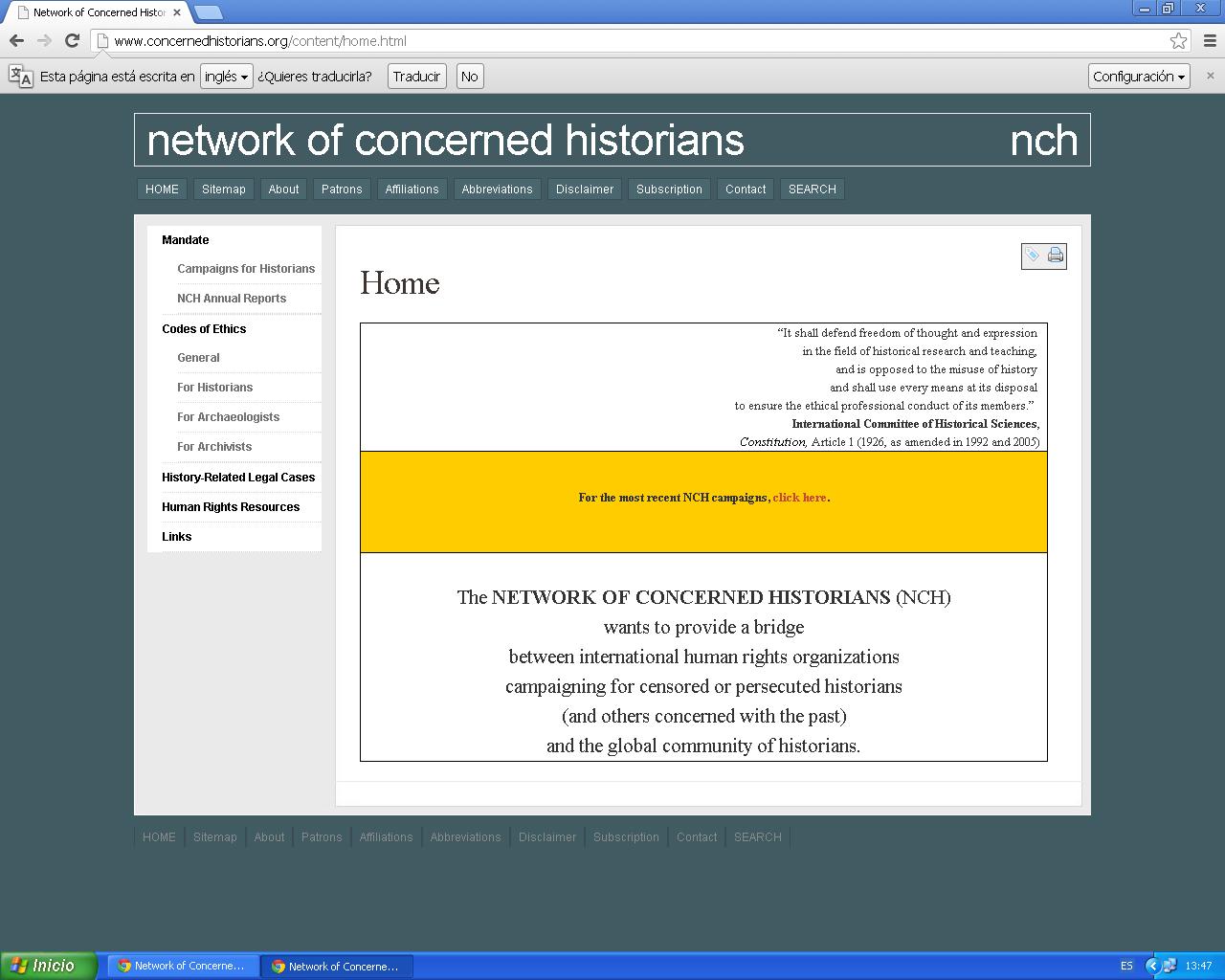This screenshot has width=1225, height=980.
Task: Open the Chrome menu icon
Action: coord(1210,40)
